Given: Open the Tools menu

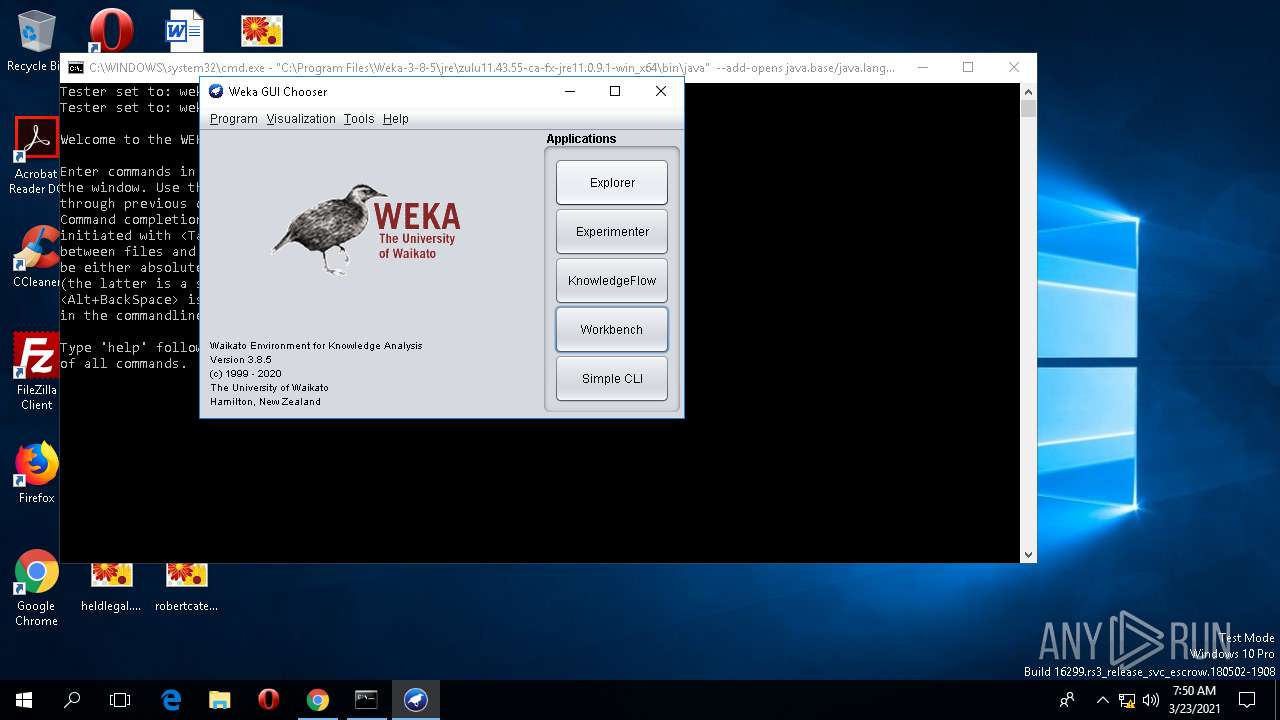Looking at the screenshot, I should click(359, 119).
